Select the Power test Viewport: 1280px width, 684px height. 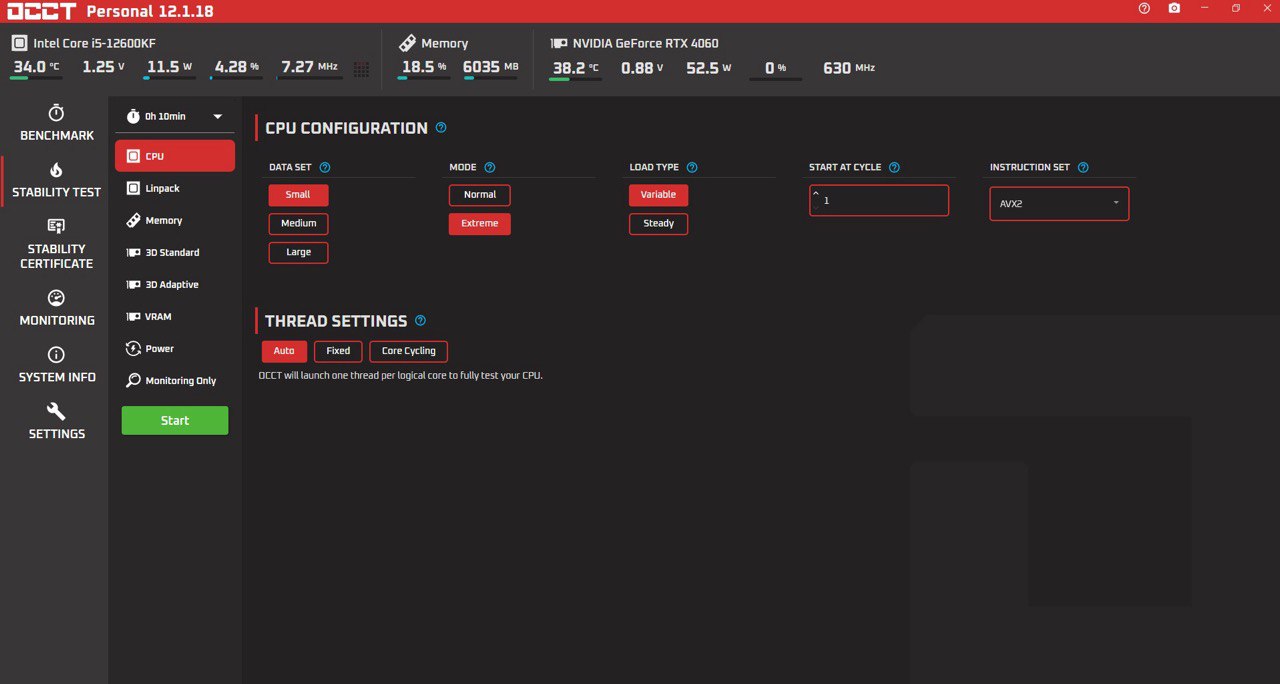point(175,348)
